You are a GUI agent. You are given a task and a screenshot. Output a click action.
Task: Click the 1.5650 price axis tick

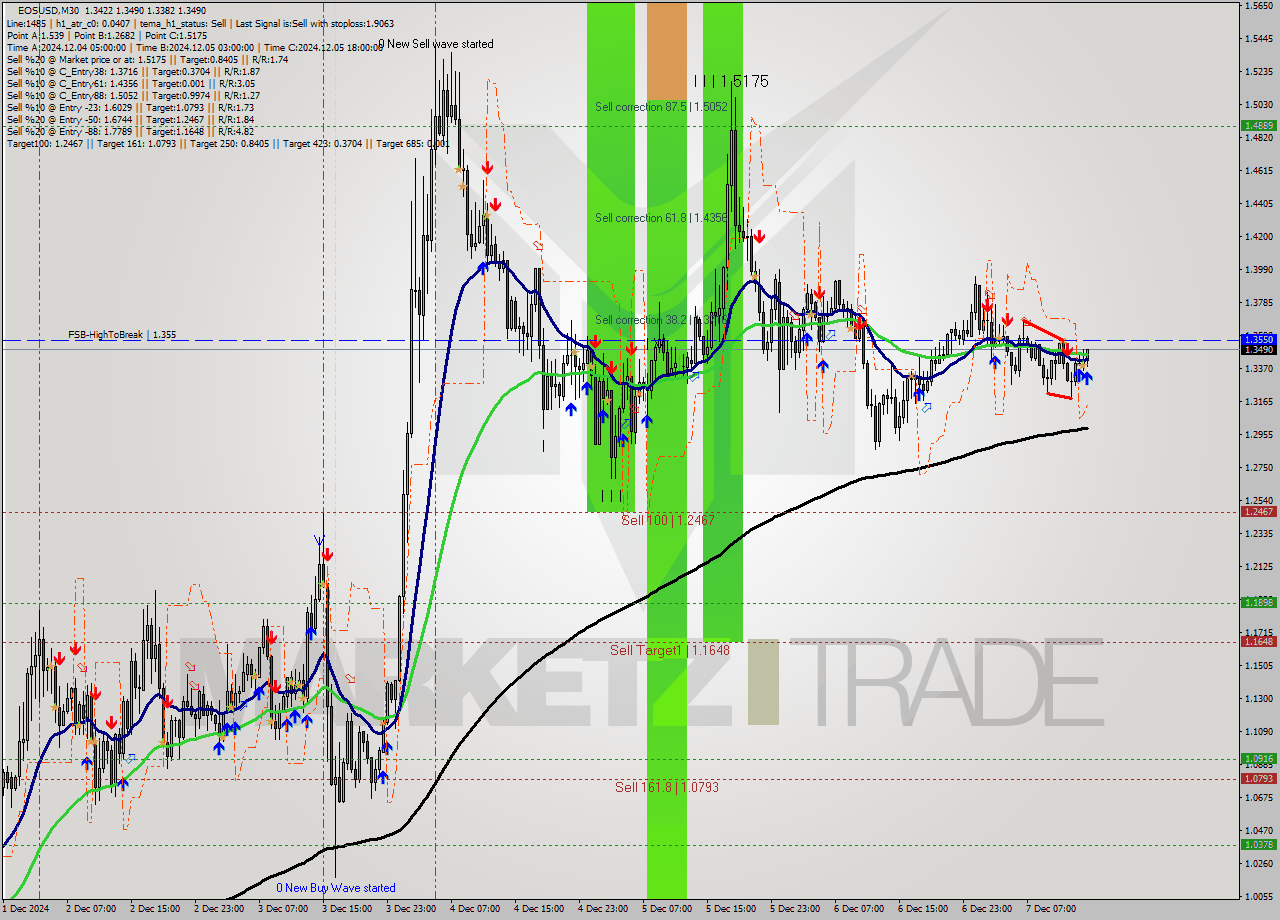tap(1258, 6)
